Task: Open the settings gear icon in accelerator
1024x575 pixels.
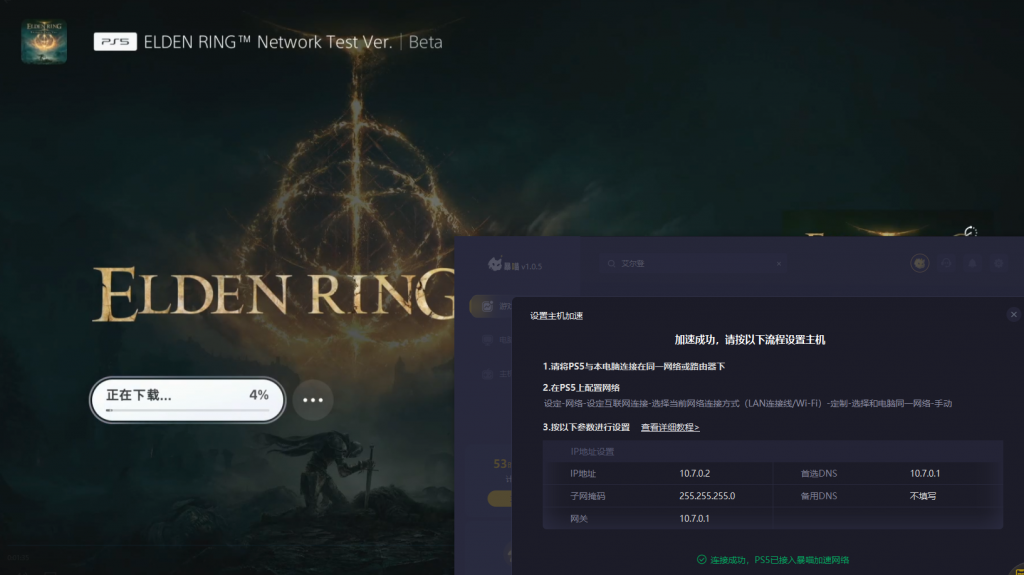Action: (999, 263)
